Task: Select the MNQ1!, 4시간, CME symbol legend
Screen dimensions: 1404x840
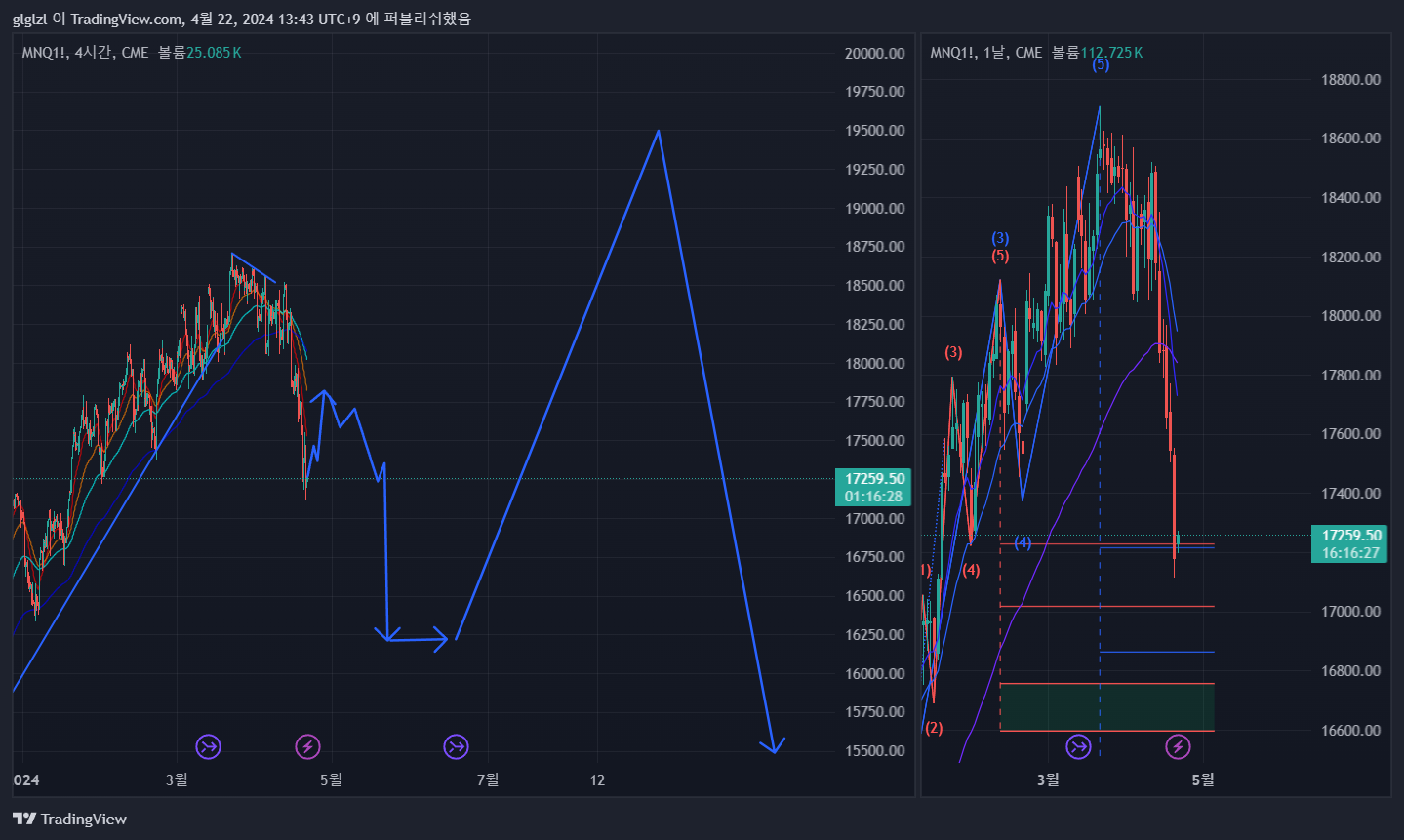Action: (85, 53)
